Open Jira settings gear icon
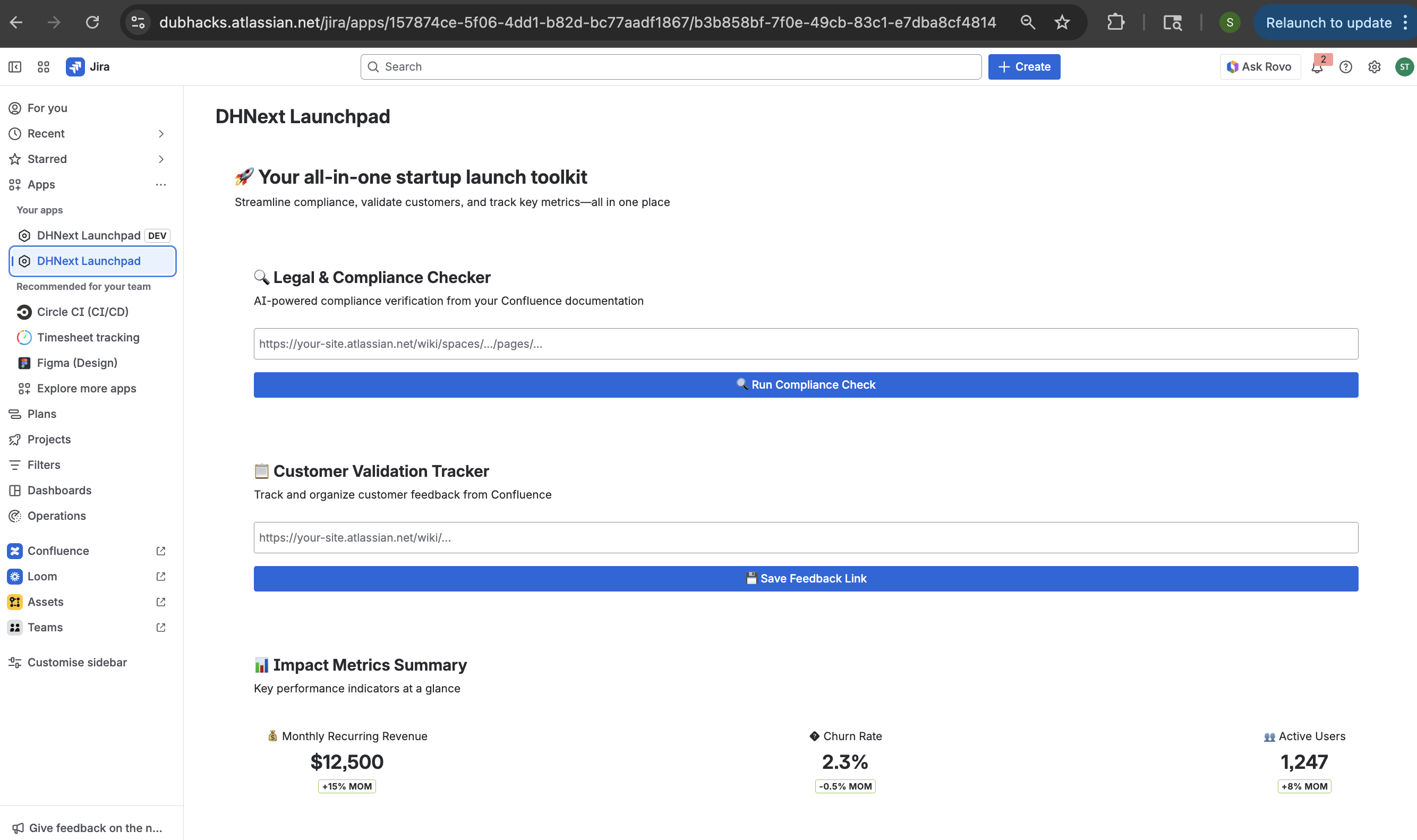Screen dimensions: 1417x840 (1375, 67)
